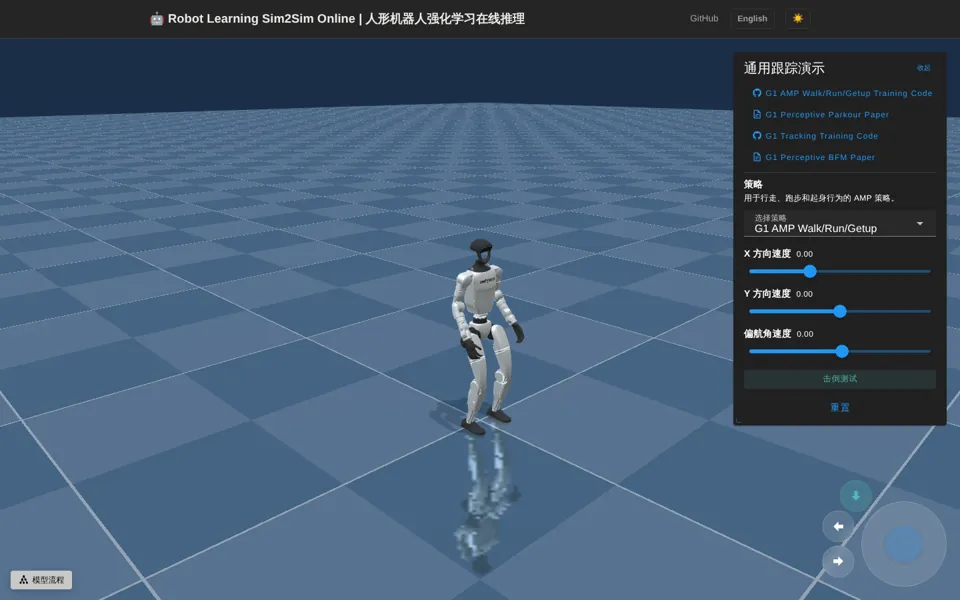Viewport: 960px width, 600px height.
Task: Open the GitHub link in the header
Action: coord(703,18)
